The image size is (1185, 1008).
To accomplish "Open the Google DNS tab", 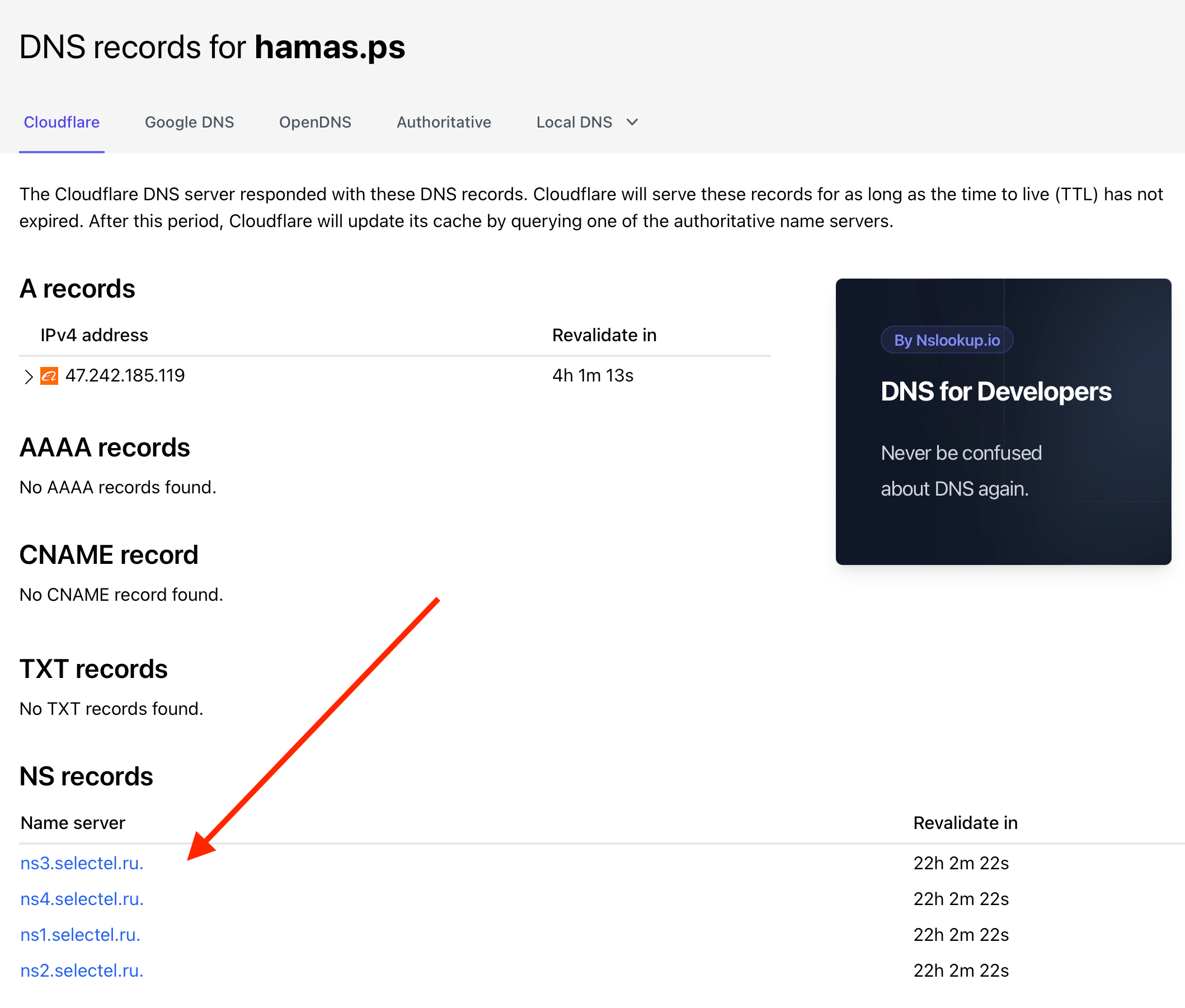I will pyautogui.click(x=189, y=123).
